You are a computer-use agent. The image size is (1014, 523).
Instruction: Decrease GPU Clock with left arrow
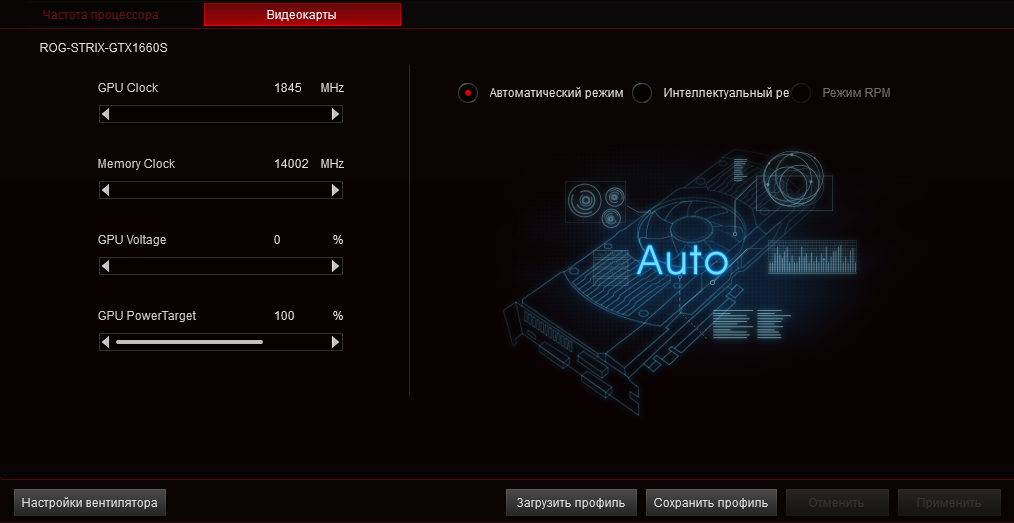pyautogui.click(x=105, y=114)
